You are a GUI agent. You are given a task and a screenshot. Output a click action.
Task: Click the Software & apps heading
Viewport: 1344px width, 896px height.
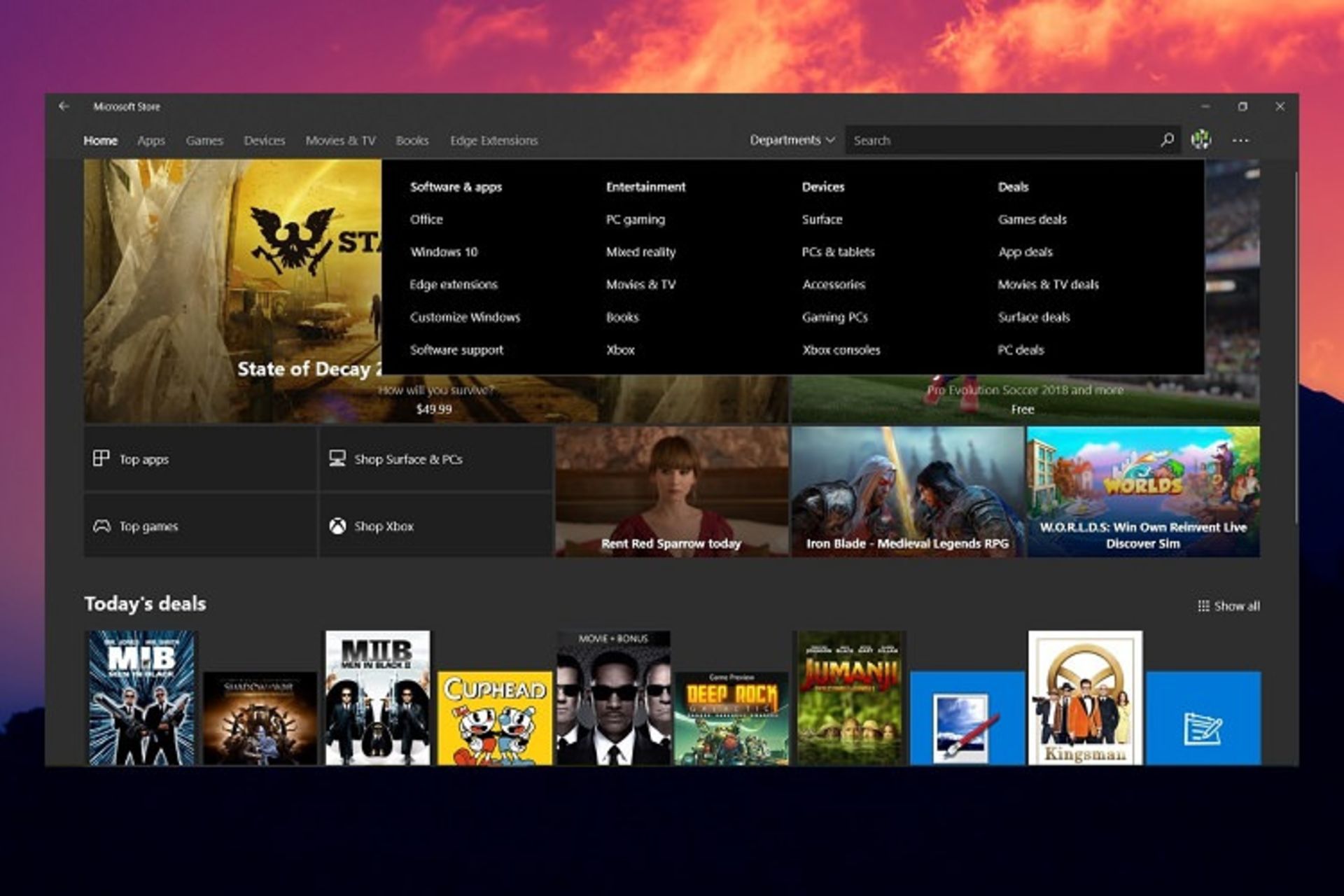tap(456, 187)
